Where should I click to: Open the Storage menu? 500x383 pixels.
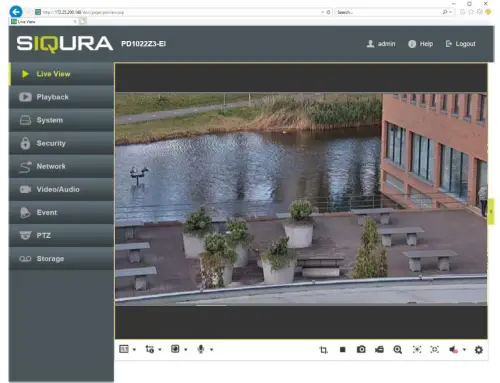[62, 258]
